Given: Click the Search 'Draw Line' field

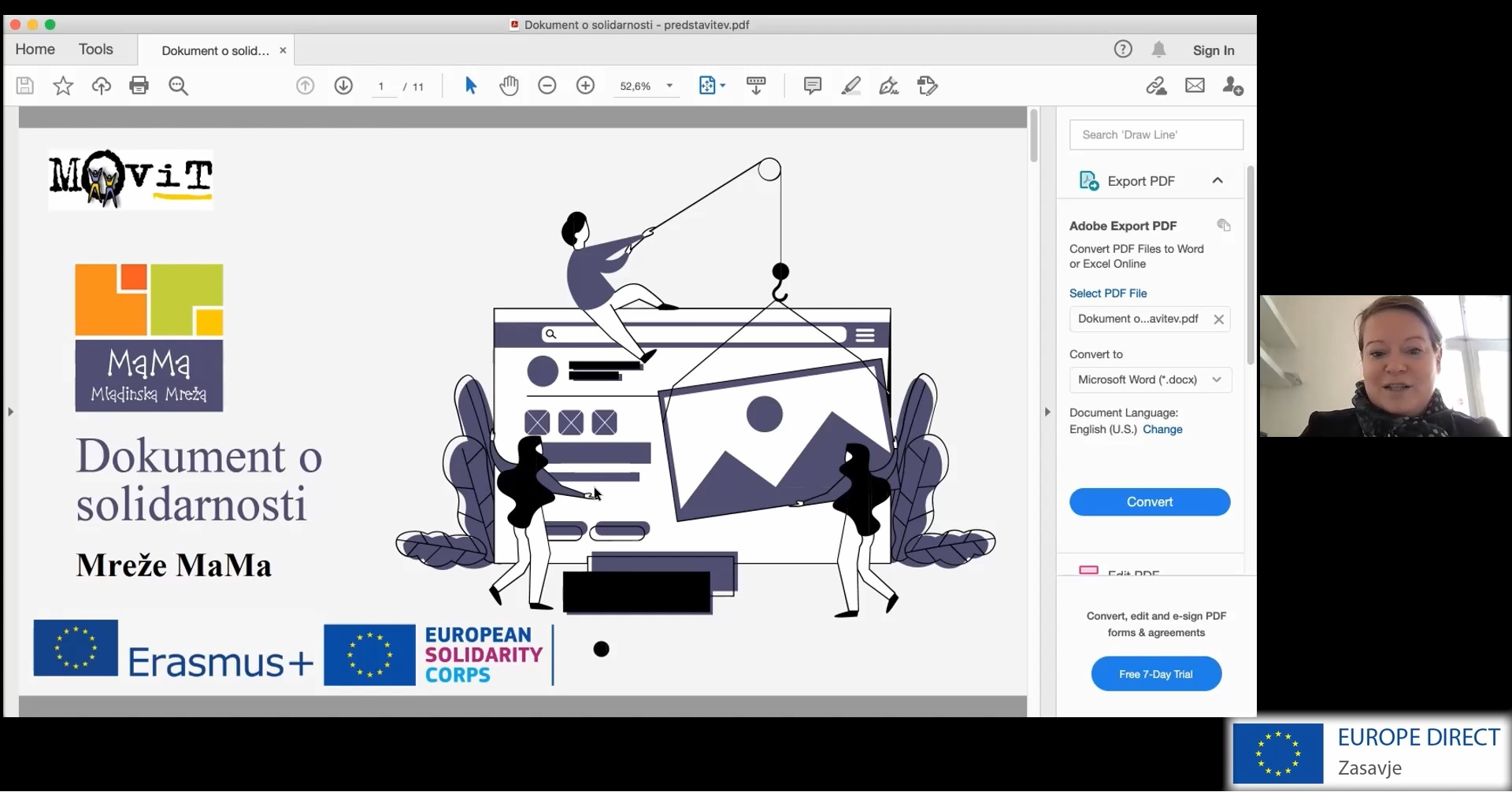Looking at the screenshot, I should [1155, 135].
